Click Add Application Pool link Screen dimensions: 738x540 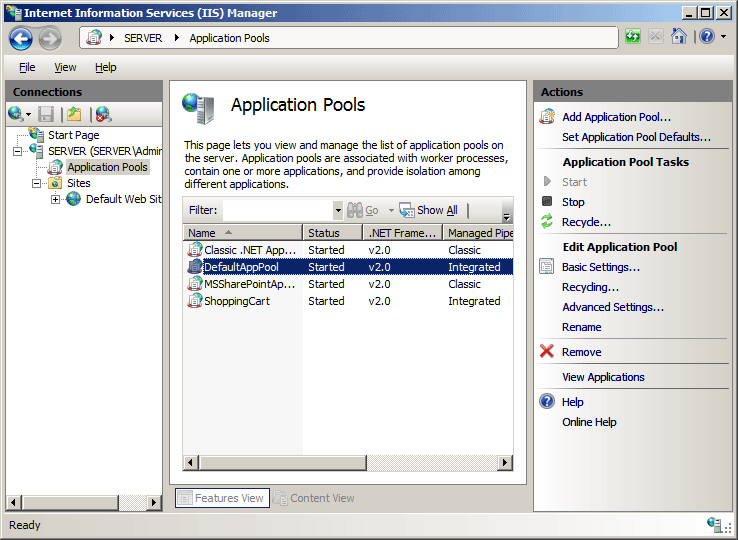tap(616, 117)
